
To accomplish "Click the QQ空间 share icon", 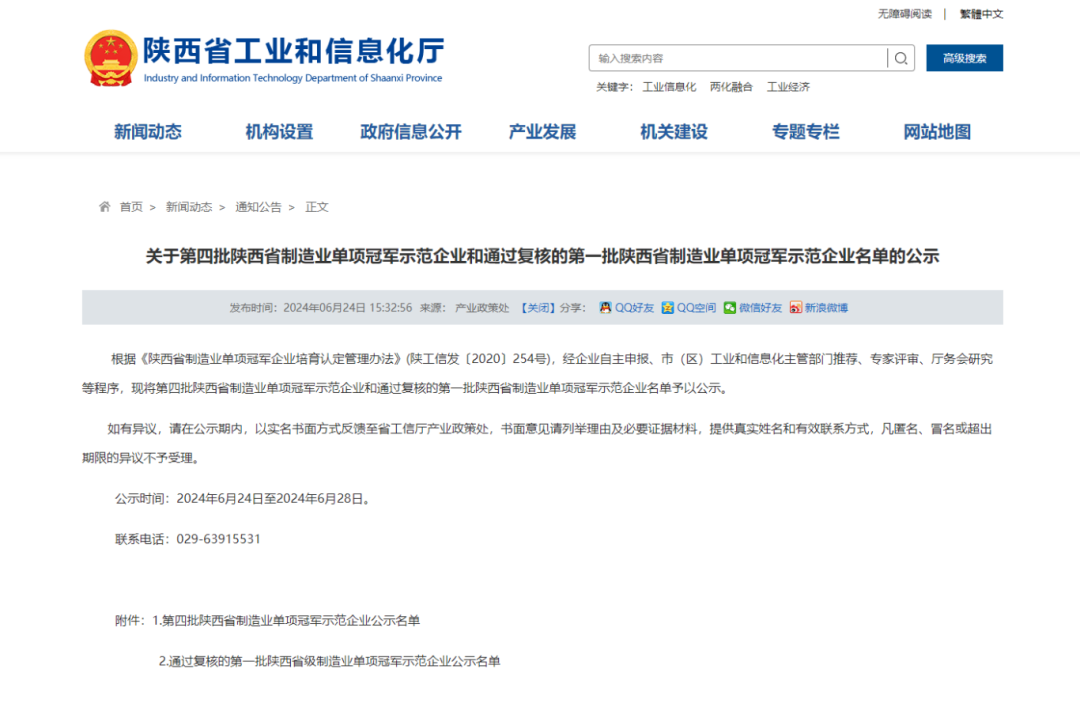I will 668,308.
